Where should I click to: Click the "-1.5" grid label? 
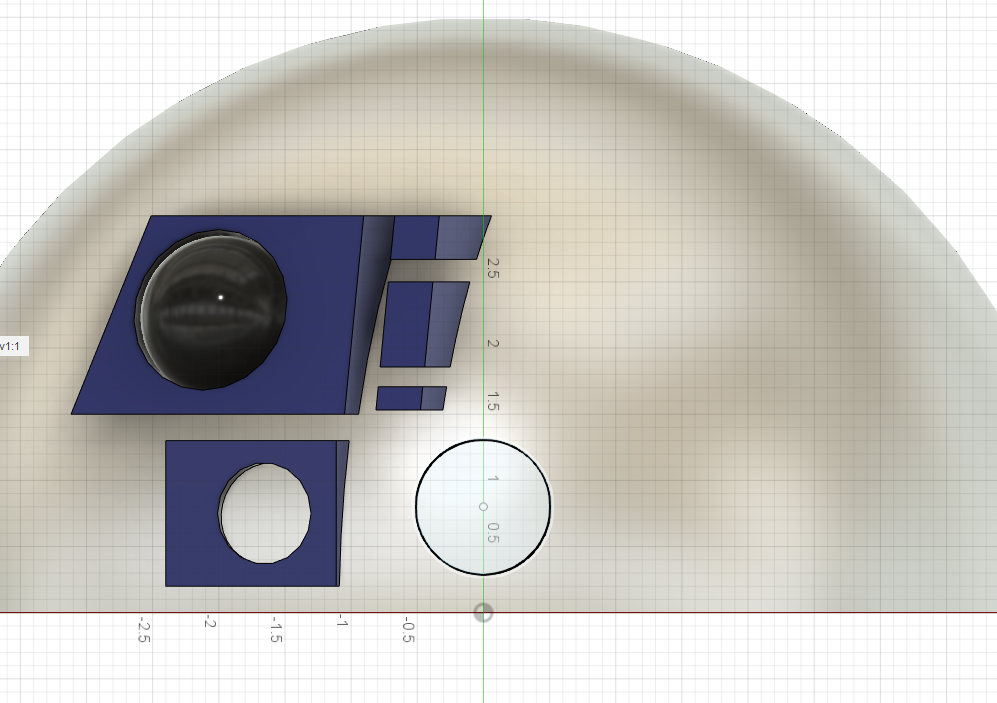coord(276,629)
